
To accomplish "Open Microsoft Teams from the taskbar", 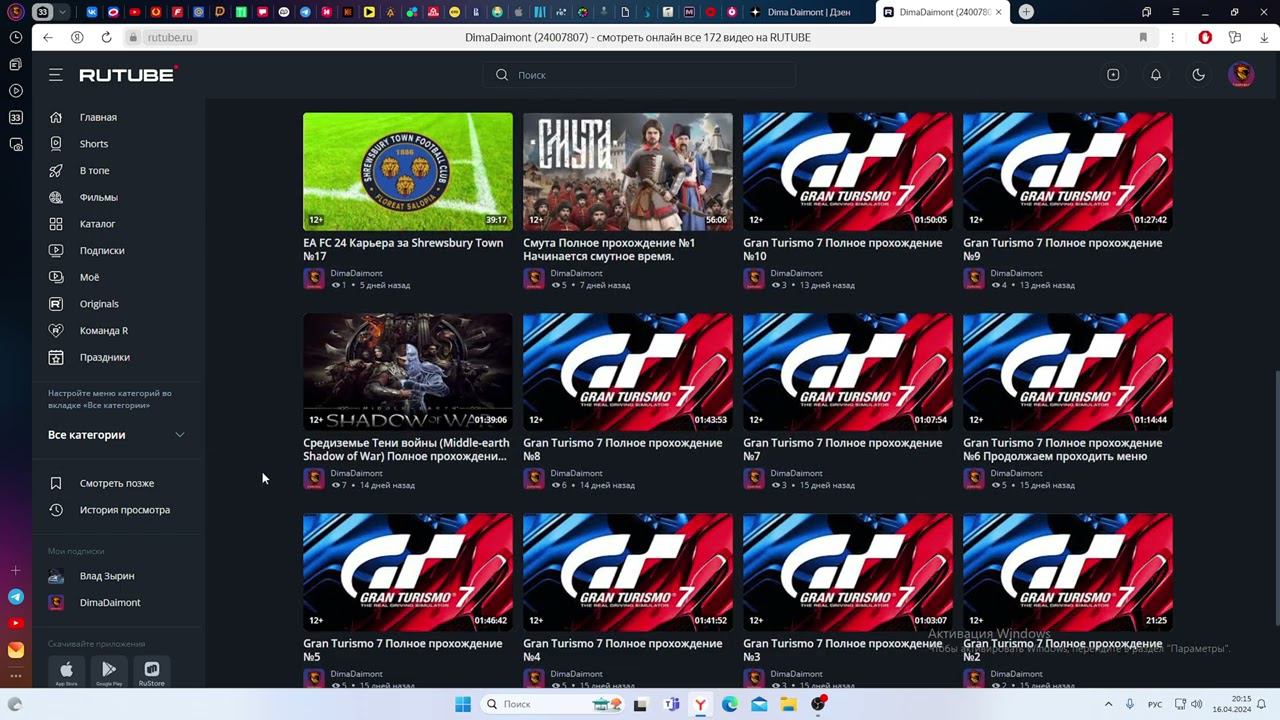I will click(x=671, y=704).
